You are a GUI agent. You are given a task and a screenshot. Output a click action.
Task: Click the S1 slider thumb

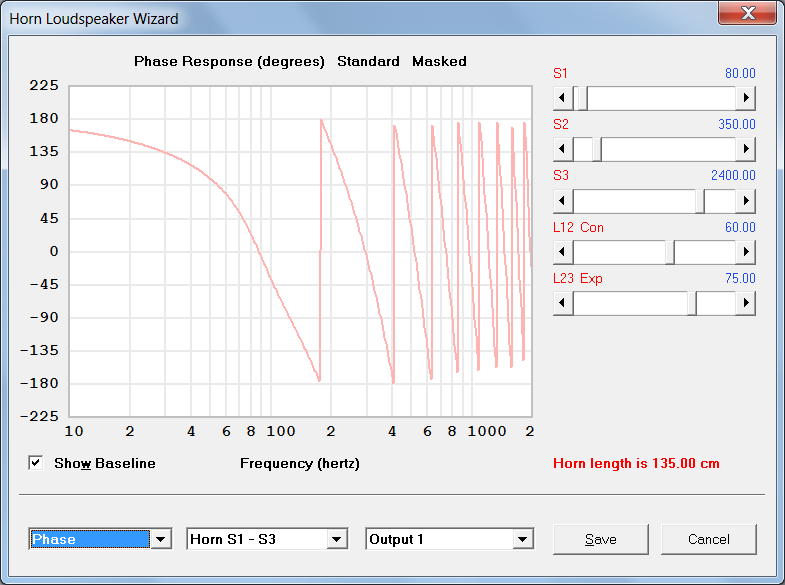coord(582,98)
